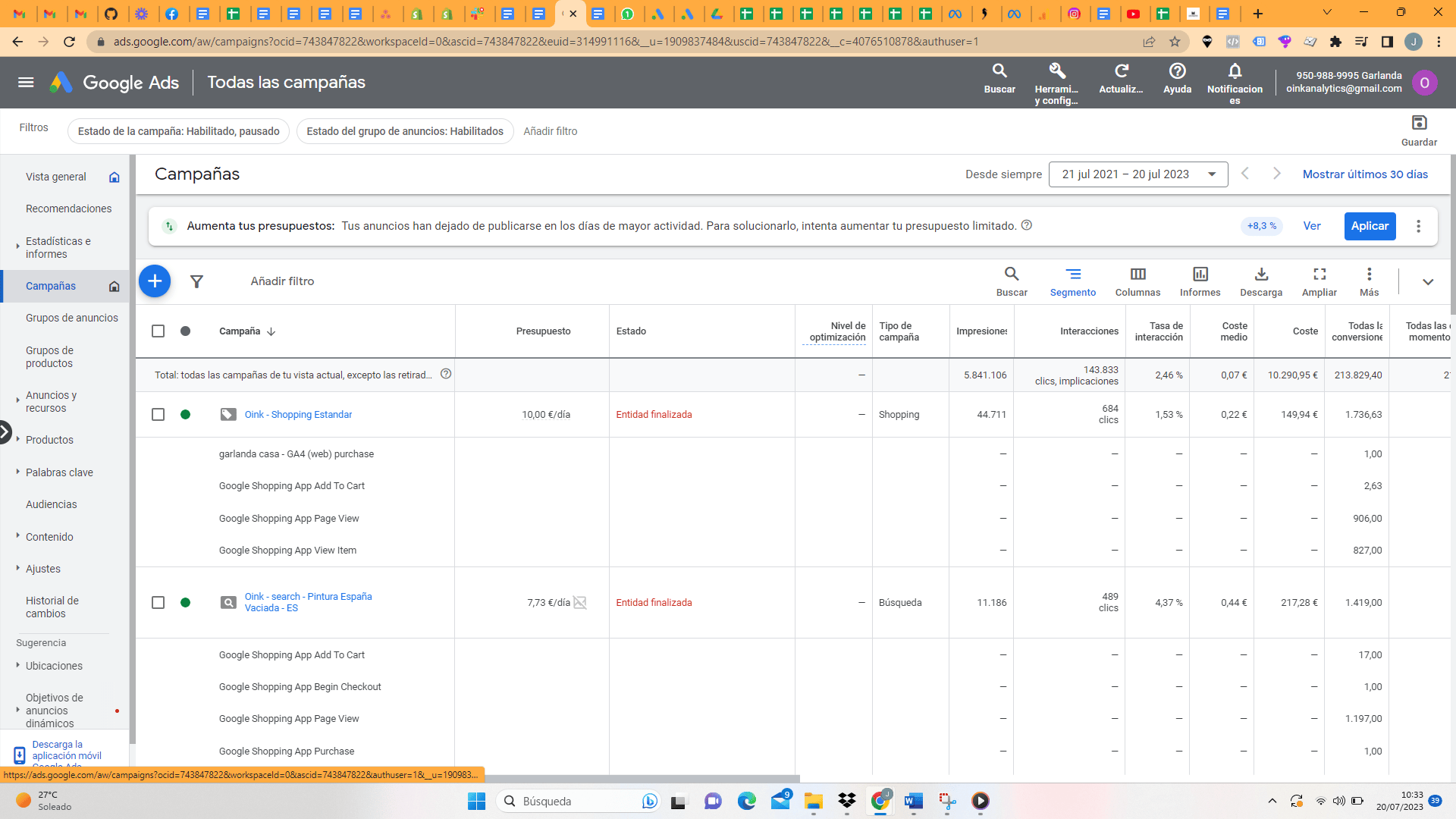Toggle the select-all campaigns header checkbox
The image size is (1456, 819).
tap(158, 331)
